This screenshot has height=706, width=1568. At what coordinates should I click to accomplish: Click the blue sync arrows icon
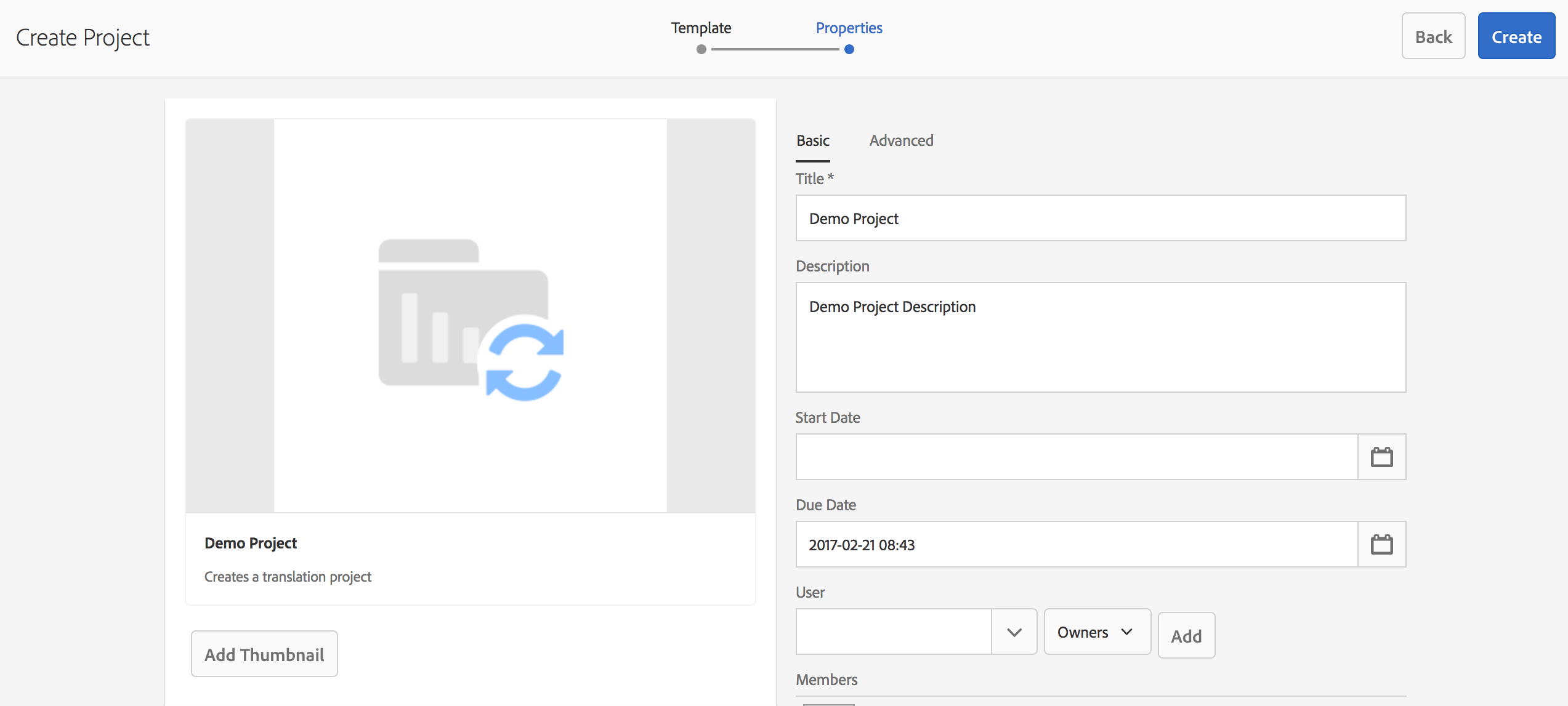[525, 362]
